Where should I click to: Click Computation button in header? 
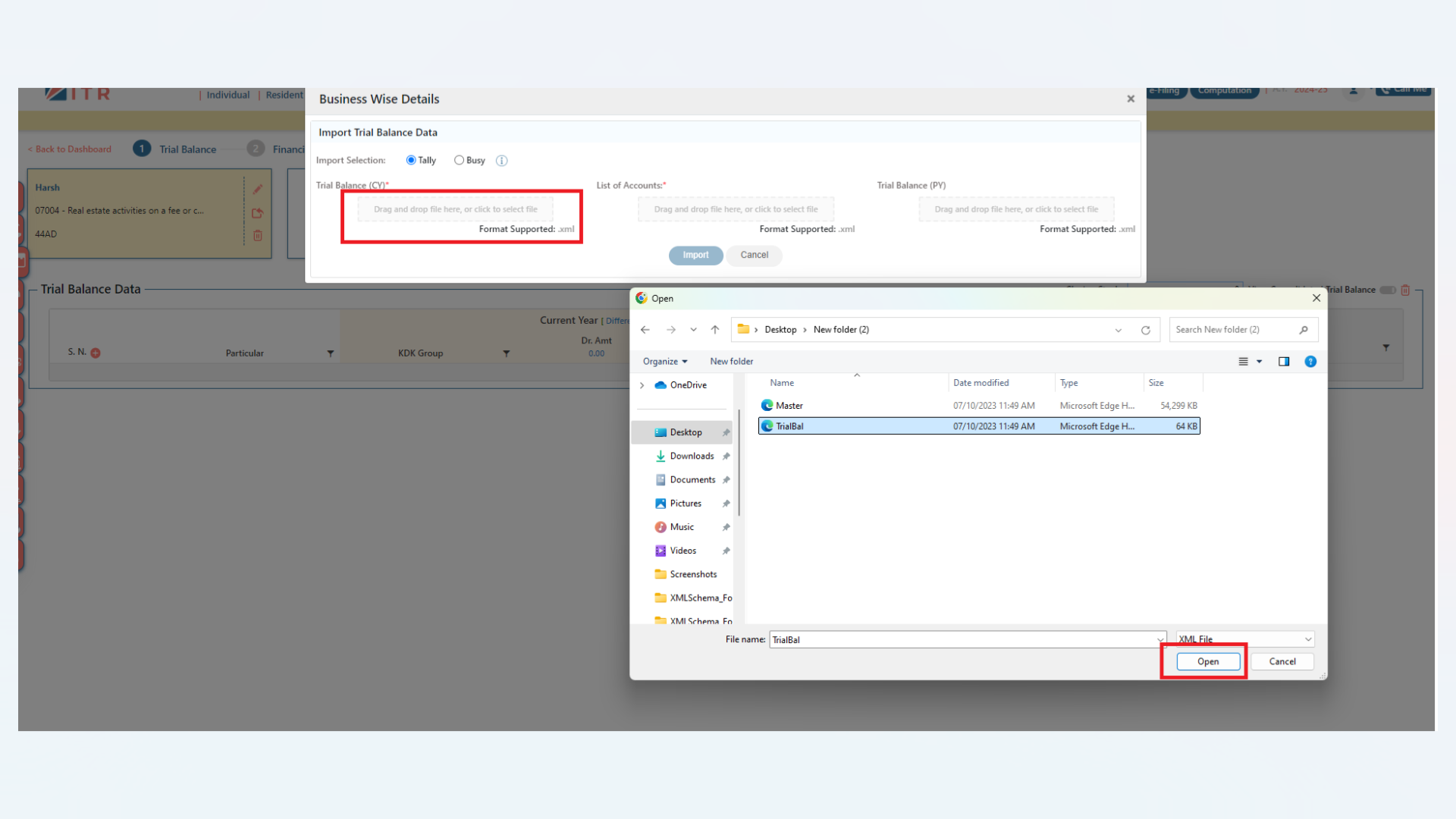(x=1225, y=92)
